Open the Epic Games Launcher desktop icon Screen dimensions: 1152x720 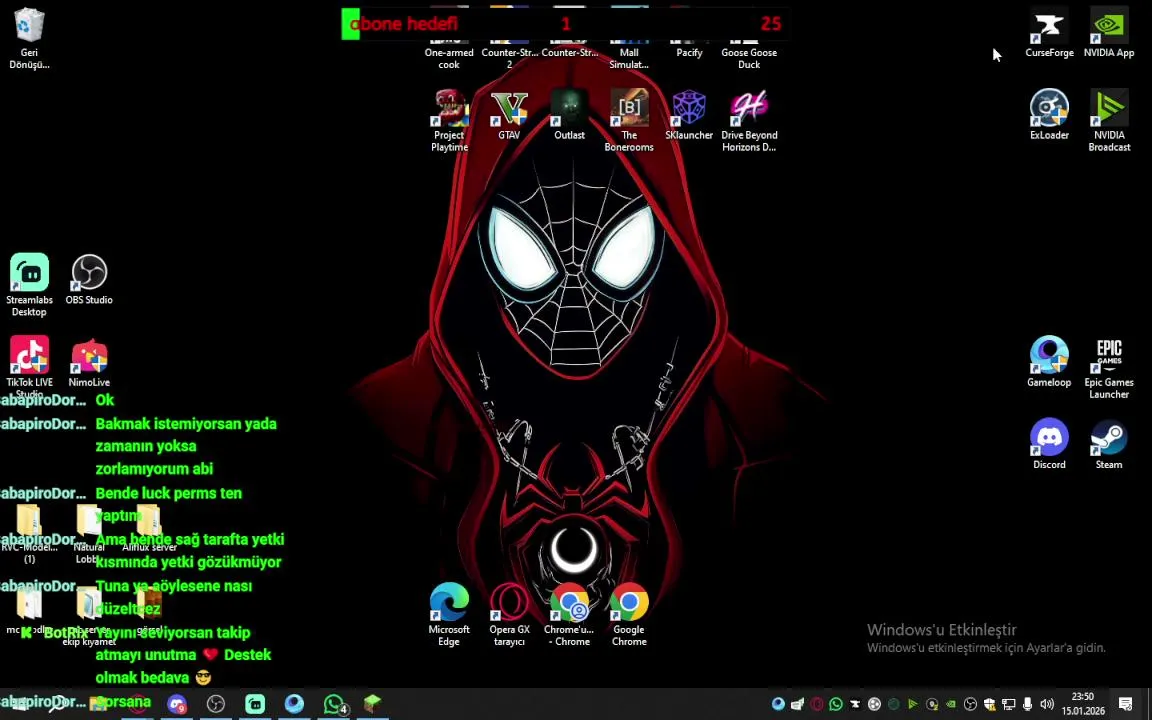(1109, 367)
